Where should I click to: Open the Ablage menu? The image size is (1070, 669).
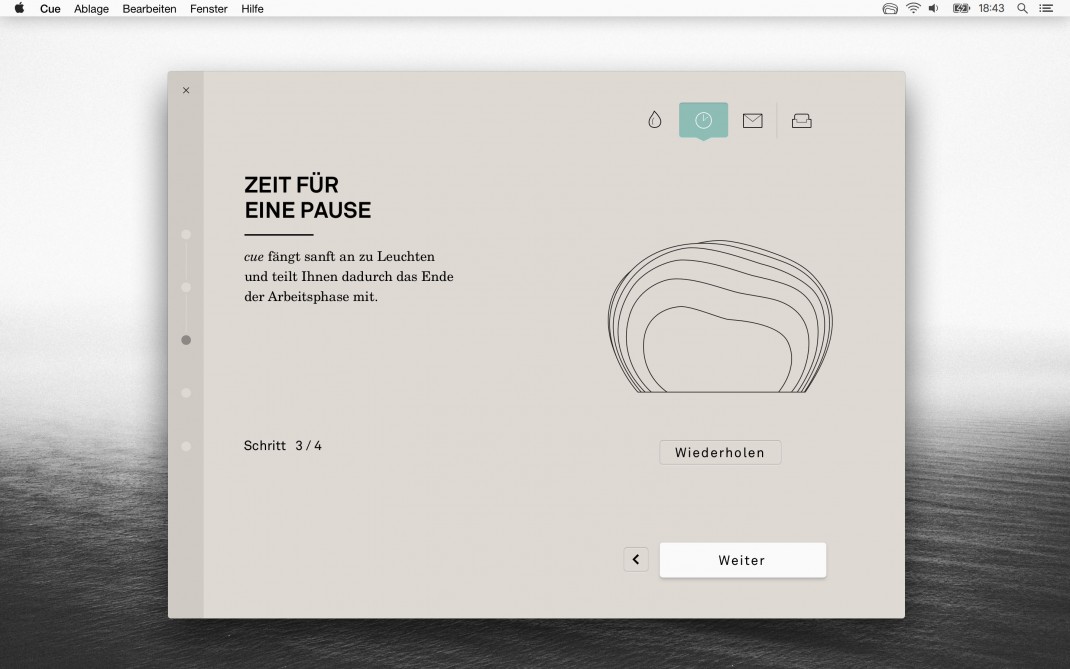91,9
